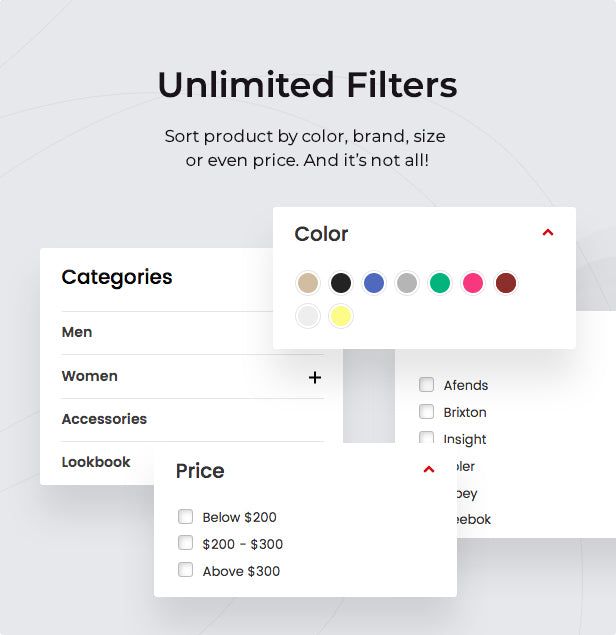Tick the Above $300 checkbox
The image size is (616, 635).
pyautogui.click(x=185, y=570)
